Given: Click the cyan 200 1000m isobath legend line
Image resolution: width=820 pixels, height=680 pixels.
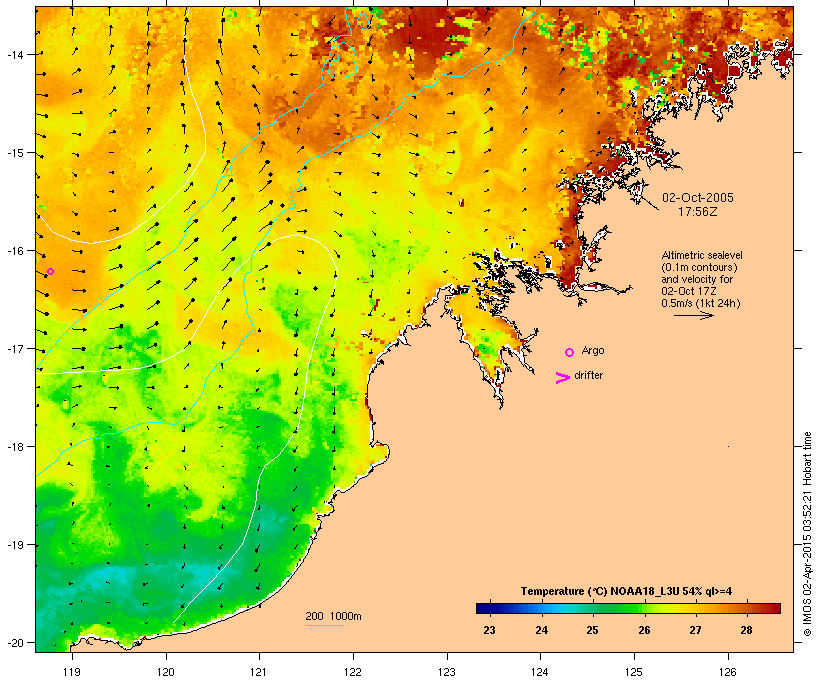Looking at the screenshot, I should tap(325, 625).
